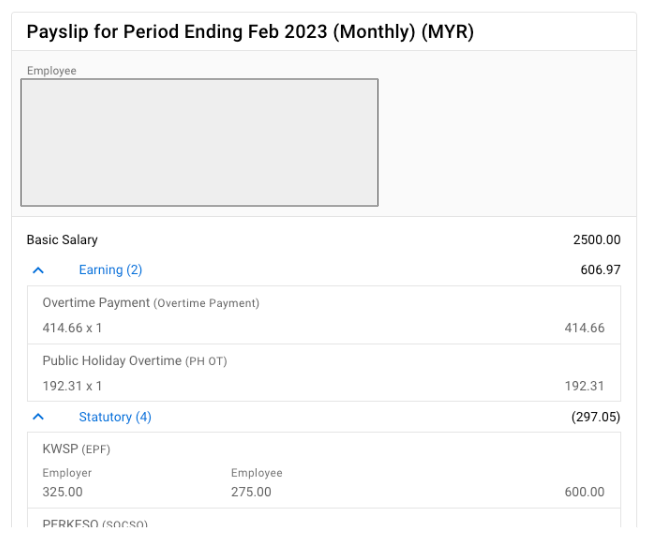
Task: Click the EPF Employer value 325.00
Action: [63, 492]
